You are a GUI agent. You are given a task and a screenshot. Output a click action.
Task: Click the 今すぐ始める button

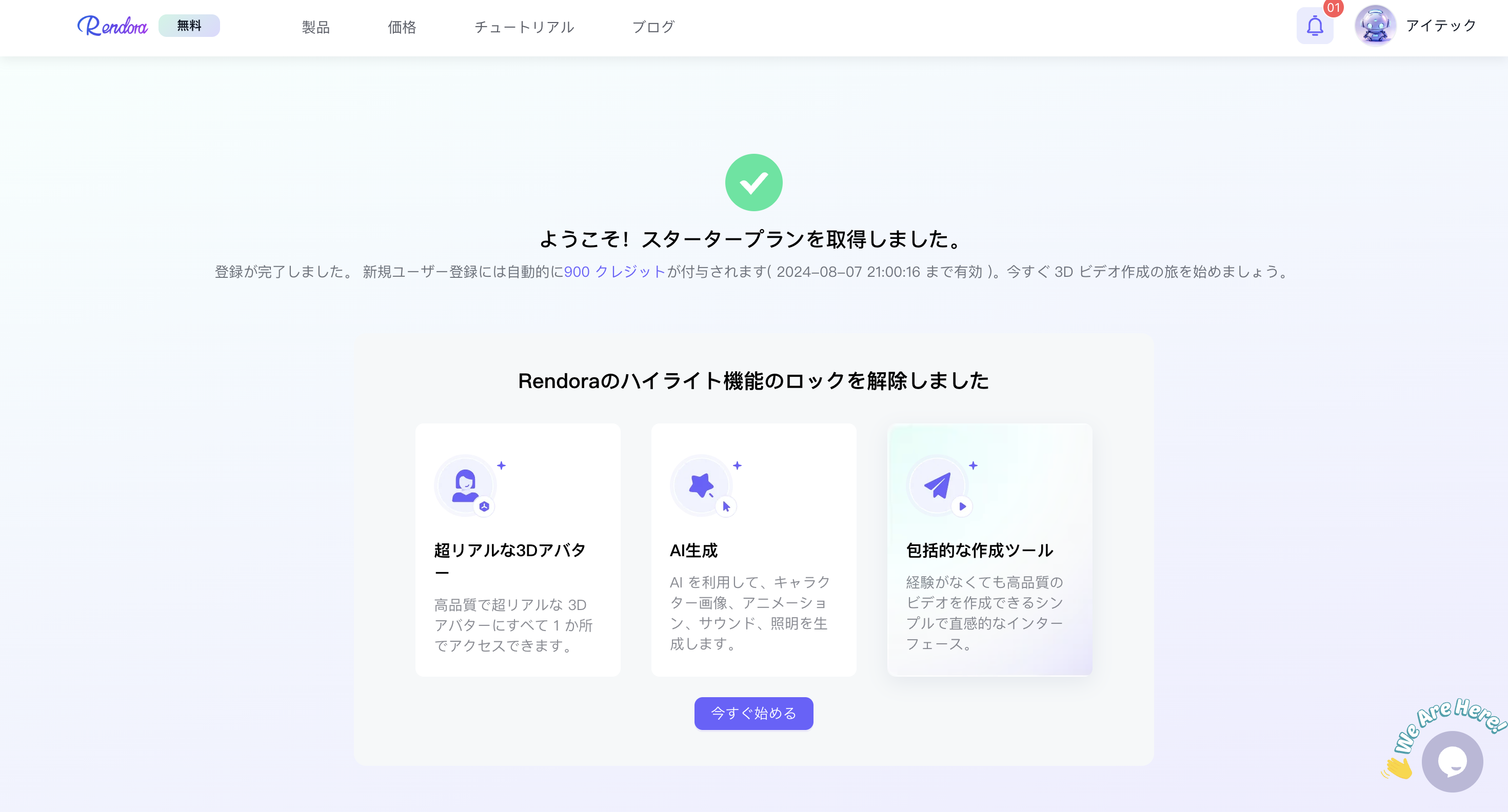[x=754, y=713]
